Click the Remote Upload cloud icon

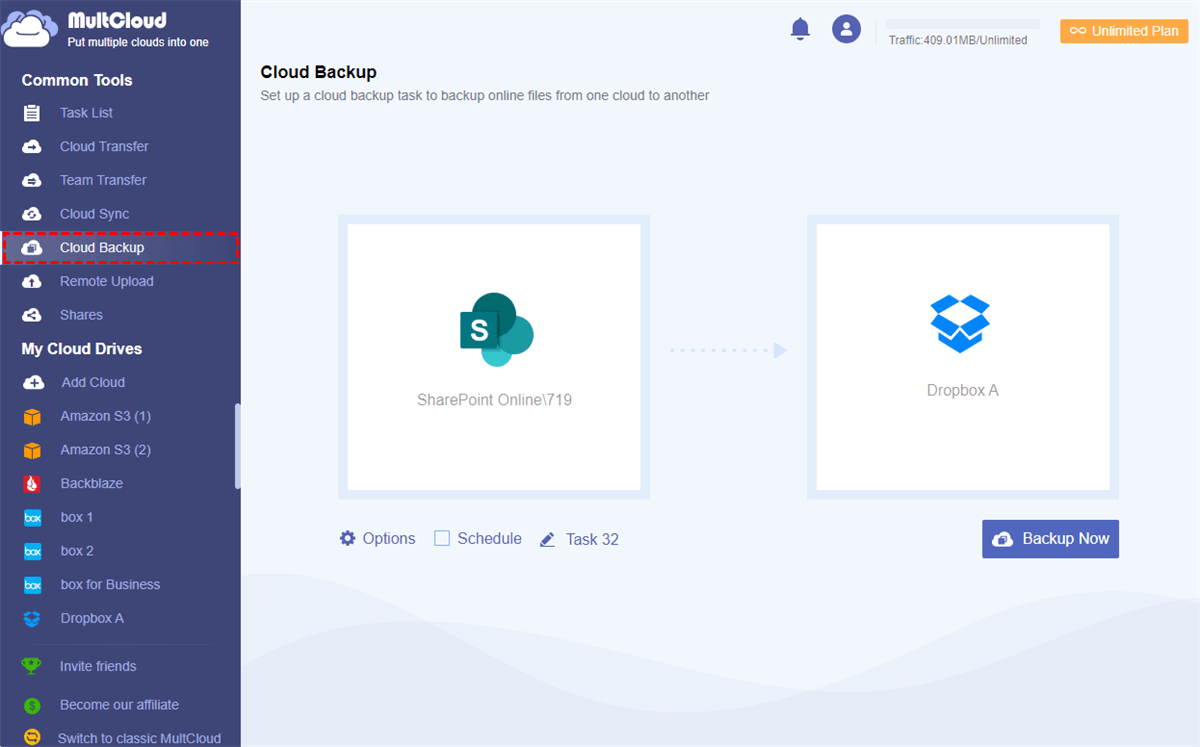coord(32,282)
